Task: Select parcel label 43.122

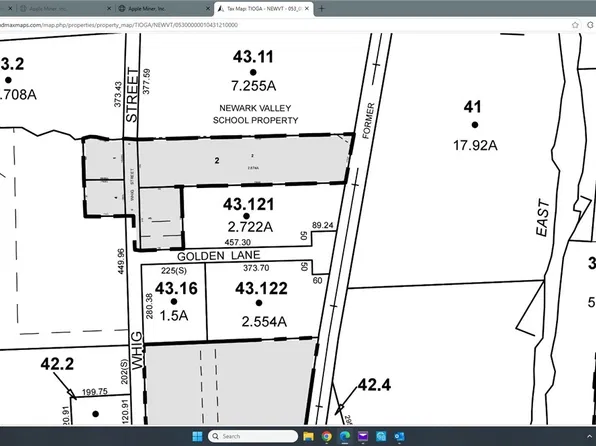Action: (262, 288)
